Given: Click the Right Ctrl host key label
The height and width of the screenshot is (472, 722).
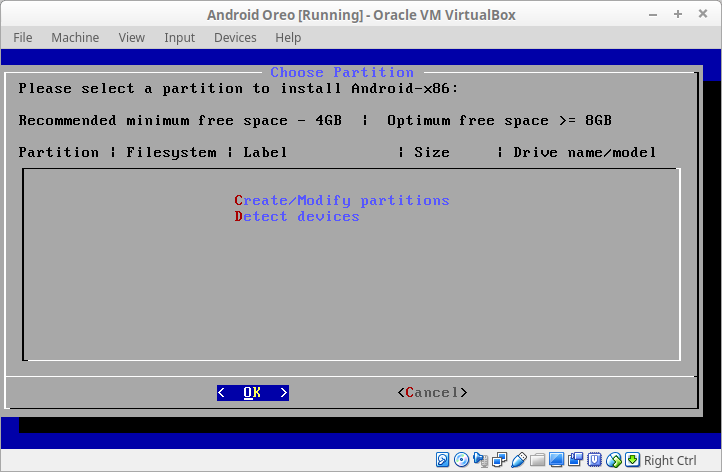Looking at the screenshot, I should pos(670,460).
